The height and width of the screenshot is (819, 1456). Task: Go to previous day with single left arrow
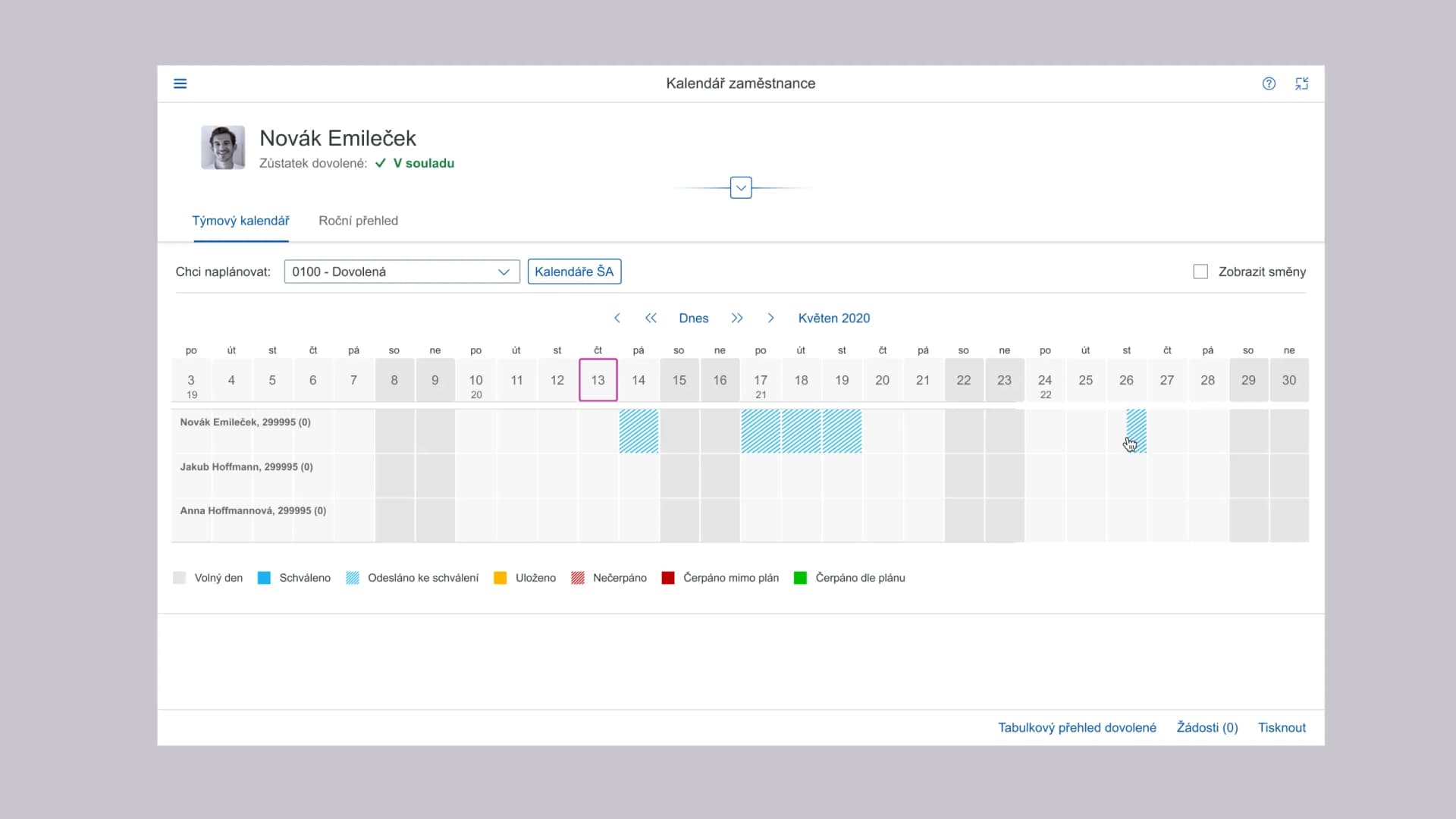click(617, 318)
